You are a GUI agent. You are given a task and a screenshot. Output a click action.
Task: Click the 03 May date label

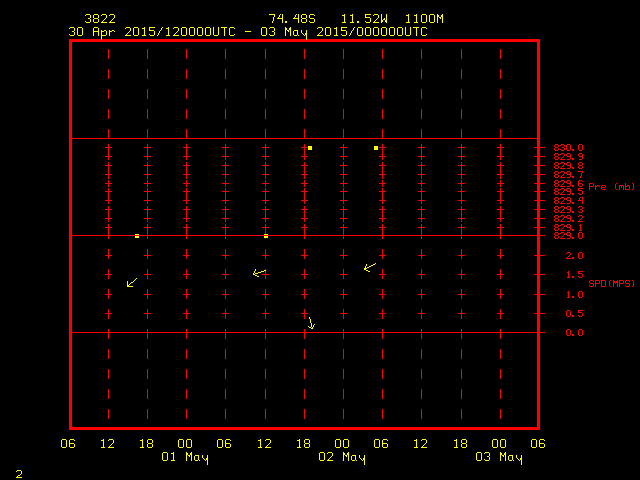pyautogui.click(x=498, y=458)
